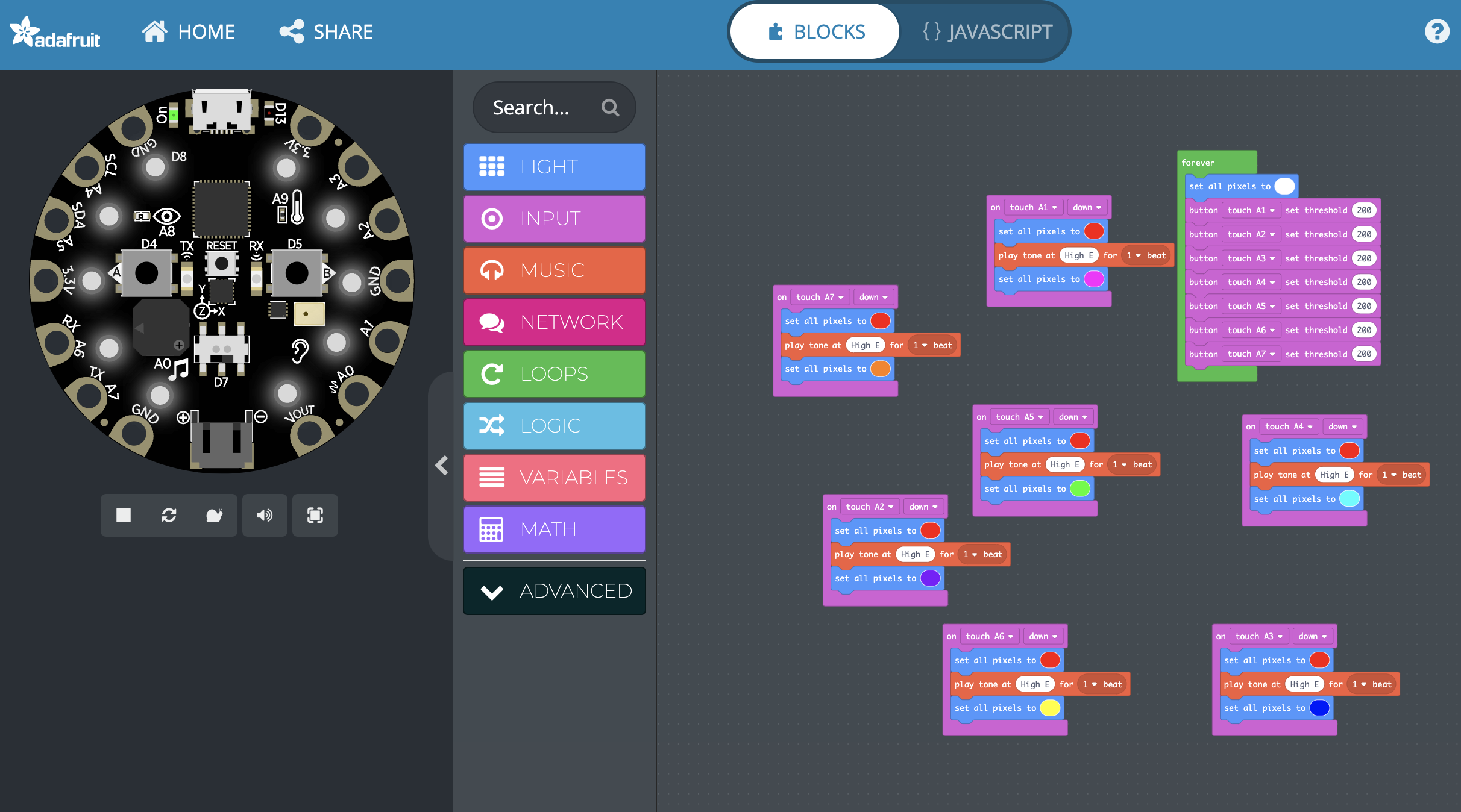This screenshot has width=1461, height=812.
Task: Switch to the JAVASCRIPT editor tab
Action: point(987,31)
